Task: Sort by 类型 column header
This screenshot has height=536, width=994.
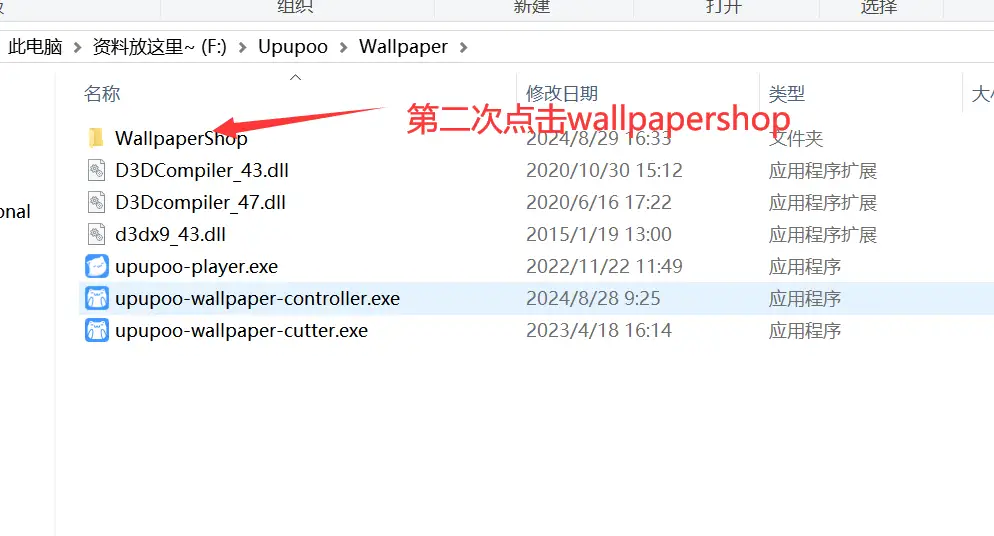Action: (x=787, y=94)
